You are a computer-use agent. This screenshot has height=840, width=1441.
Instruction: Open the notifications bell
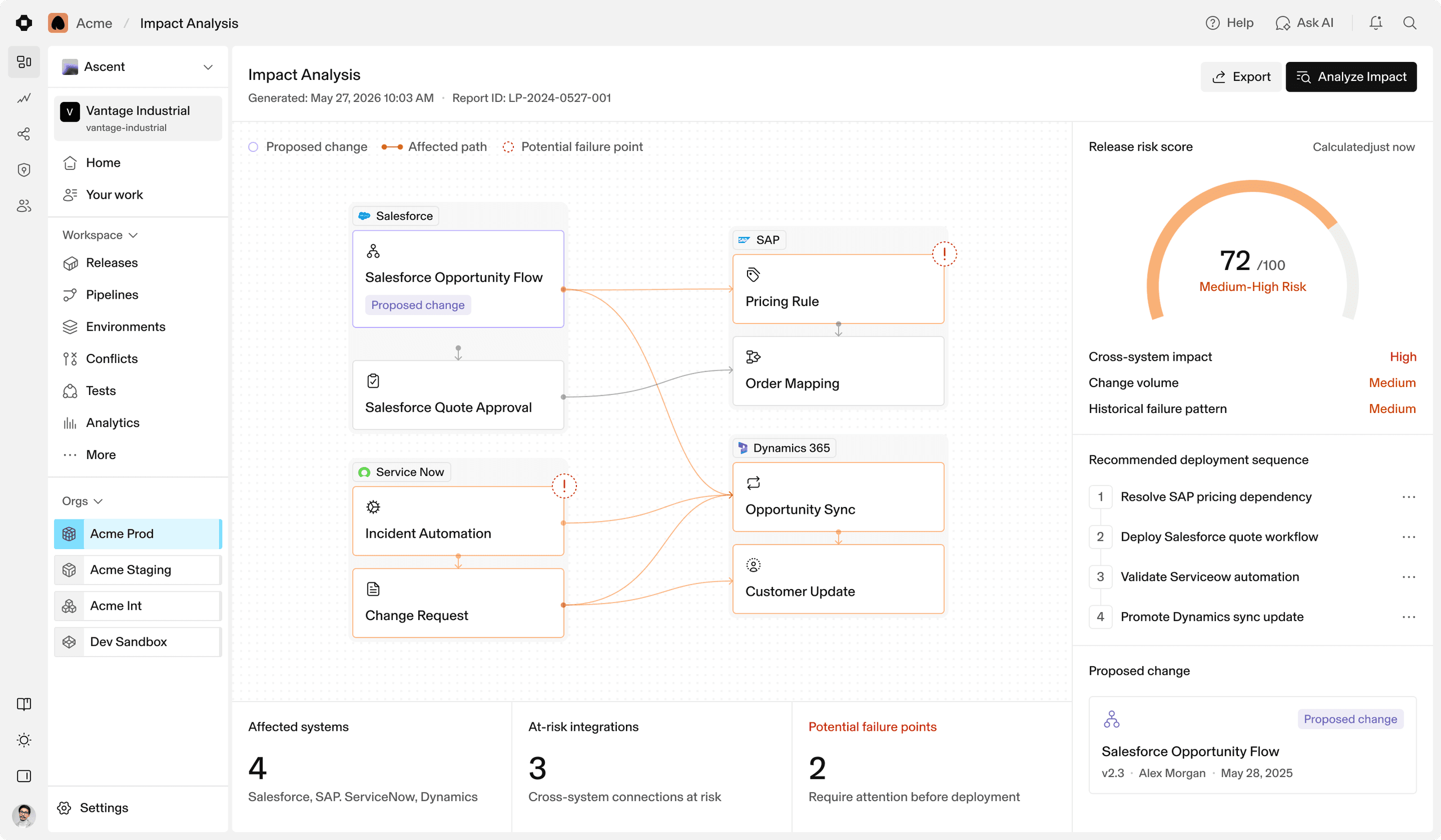tap(1376, 23)
